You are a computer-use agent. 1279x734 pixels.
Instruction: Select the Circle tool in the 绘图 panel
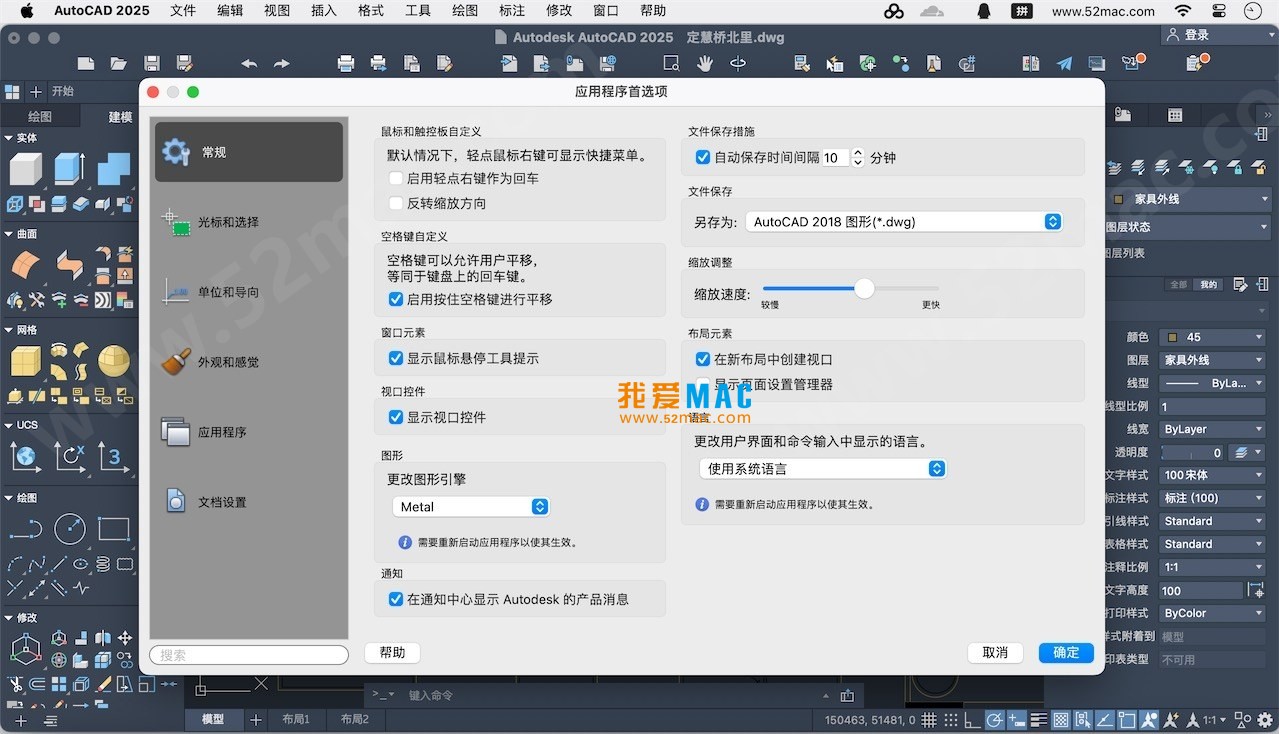[x=69, y=529]
